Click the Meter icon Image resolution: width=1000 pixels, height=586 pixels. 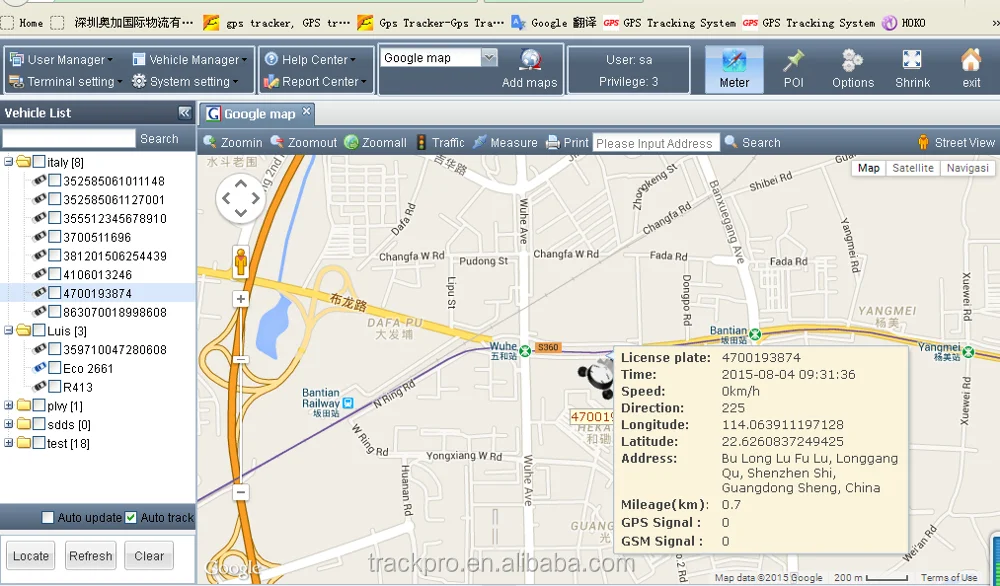733,66
